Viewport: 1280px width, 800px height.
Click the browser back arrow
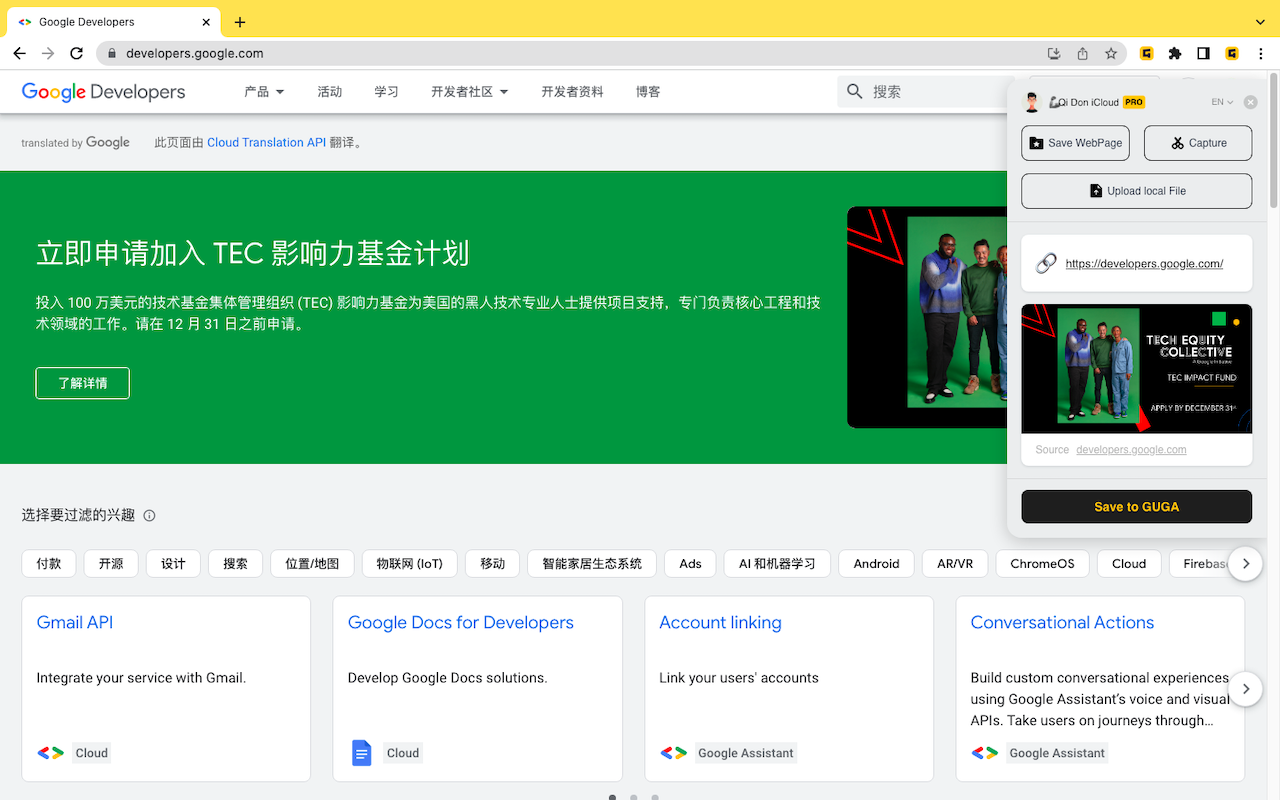20,53
